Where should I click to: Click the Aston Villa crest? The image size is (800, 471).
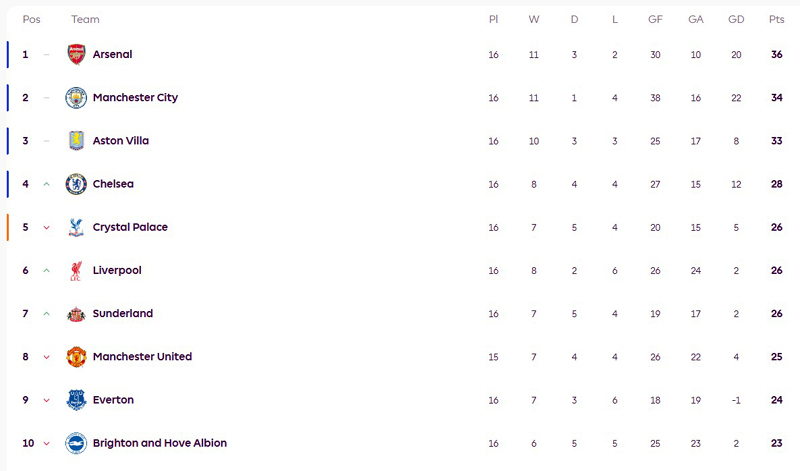76,141
